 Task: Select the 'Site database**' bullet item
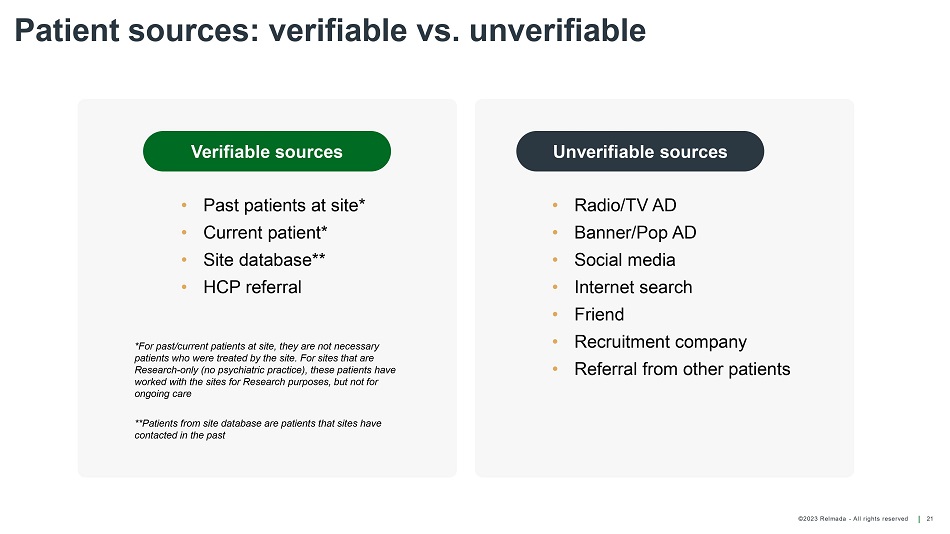pyautogui.click(x=264, y=259)
